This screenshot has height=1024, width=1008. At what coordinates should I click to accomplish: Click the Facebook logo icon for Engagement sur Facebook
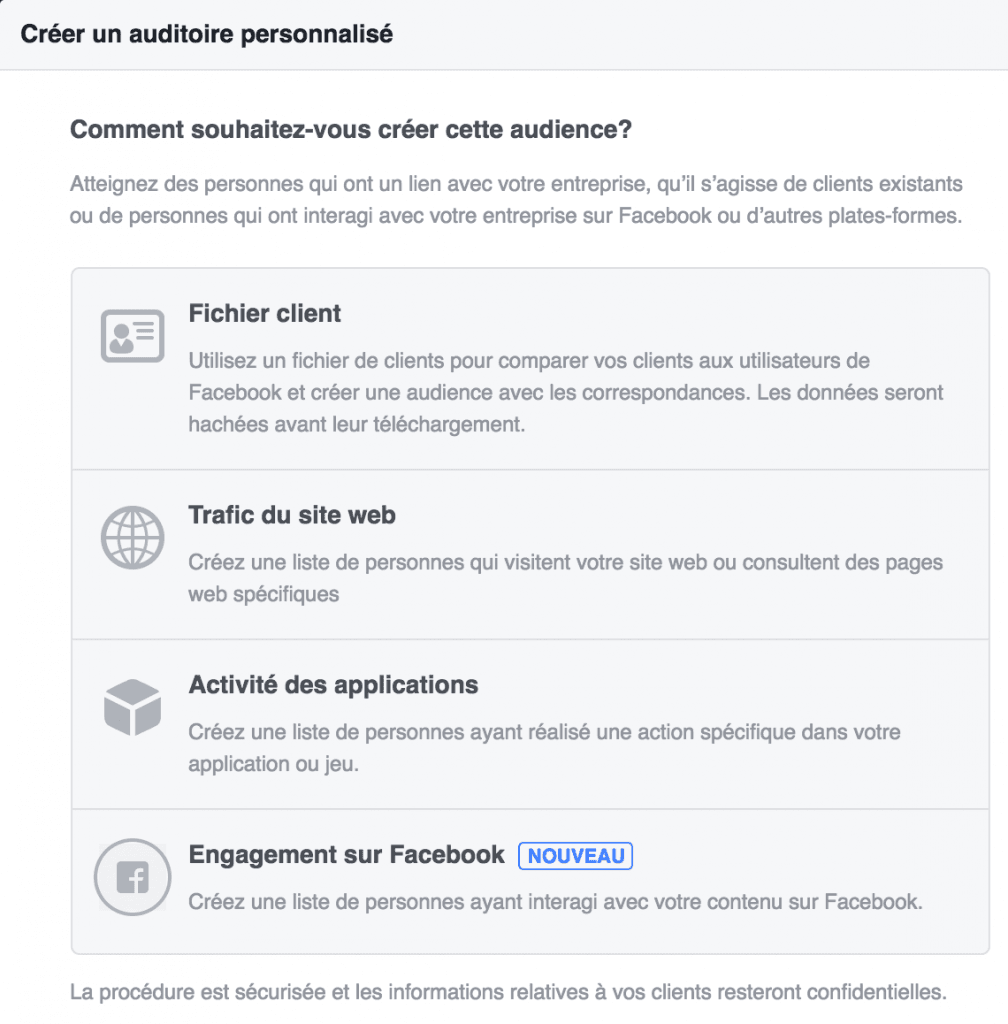132,878
